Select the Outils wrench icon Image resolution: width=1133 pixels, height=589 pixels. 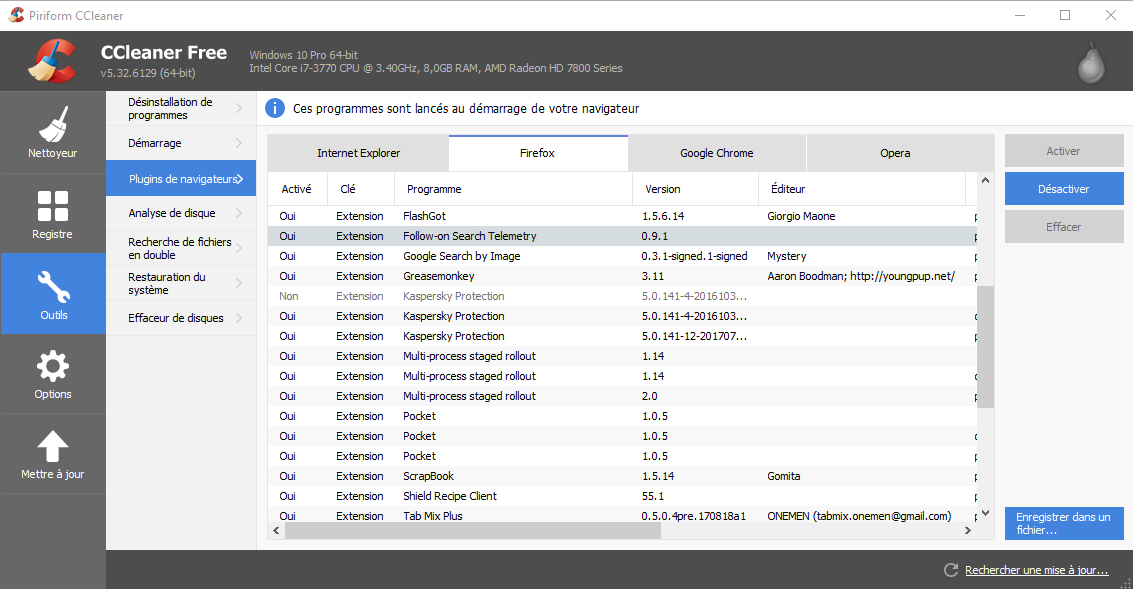53,287
